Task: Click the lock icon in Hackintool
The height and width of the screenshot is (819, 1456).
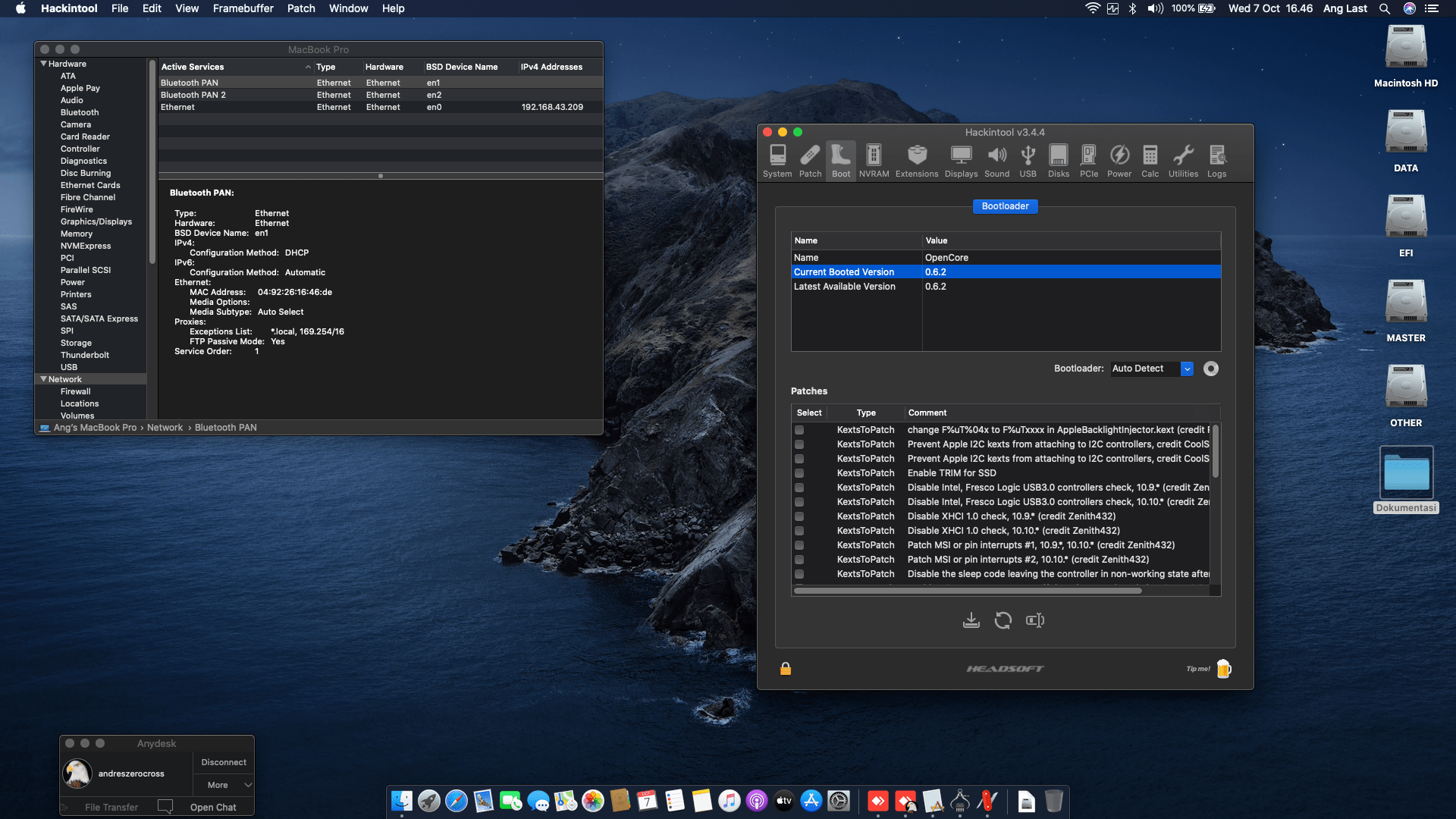Action: [x=786, y=668]
